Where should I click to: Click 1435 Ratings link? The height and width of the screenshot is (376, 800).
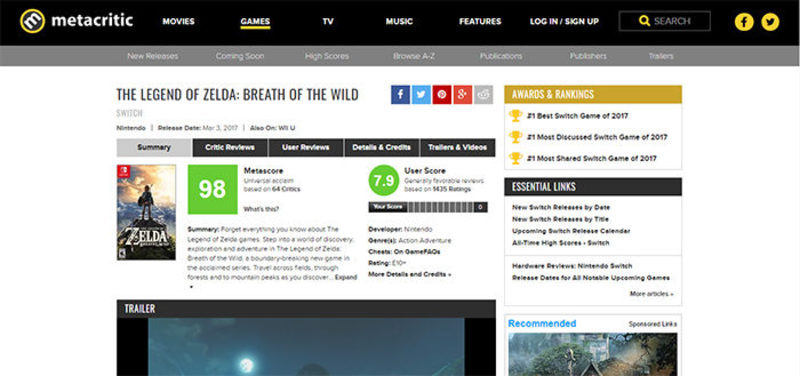pyautogui.click(x=452, y=189)
